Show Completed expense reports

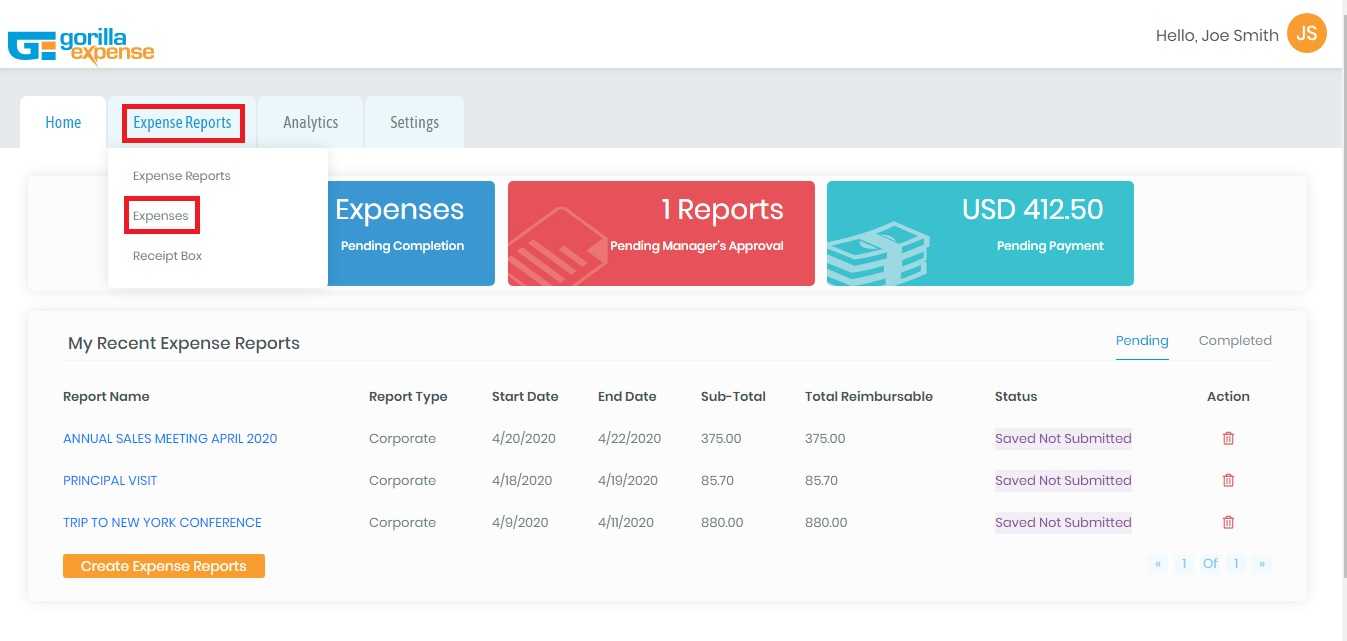tap(1235, 341)
